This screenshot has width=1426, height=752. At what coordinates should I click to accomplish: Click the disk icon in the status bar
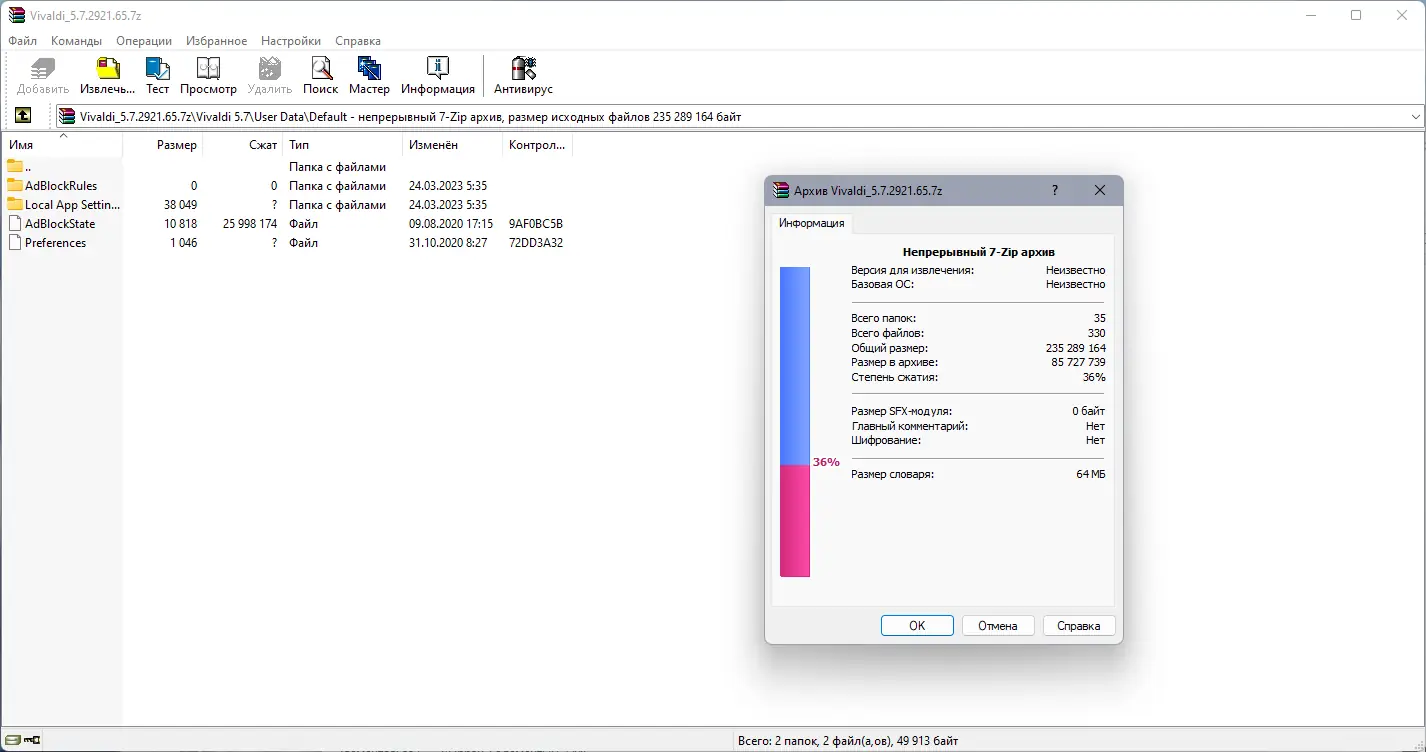[x=12, y=741]
